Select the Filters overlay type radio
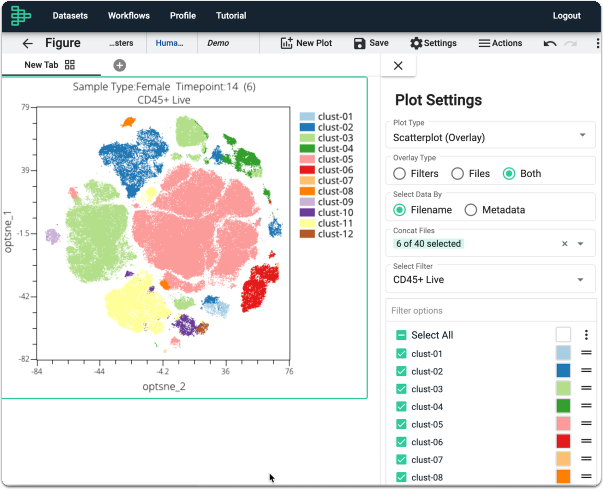Screen dimensions: 603x489 400,174
